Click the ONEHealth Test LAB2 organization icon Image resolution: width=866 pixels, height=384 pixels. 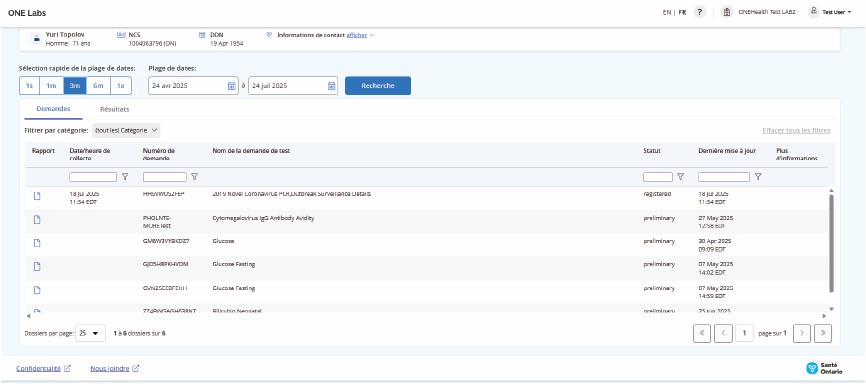[727, 12]
